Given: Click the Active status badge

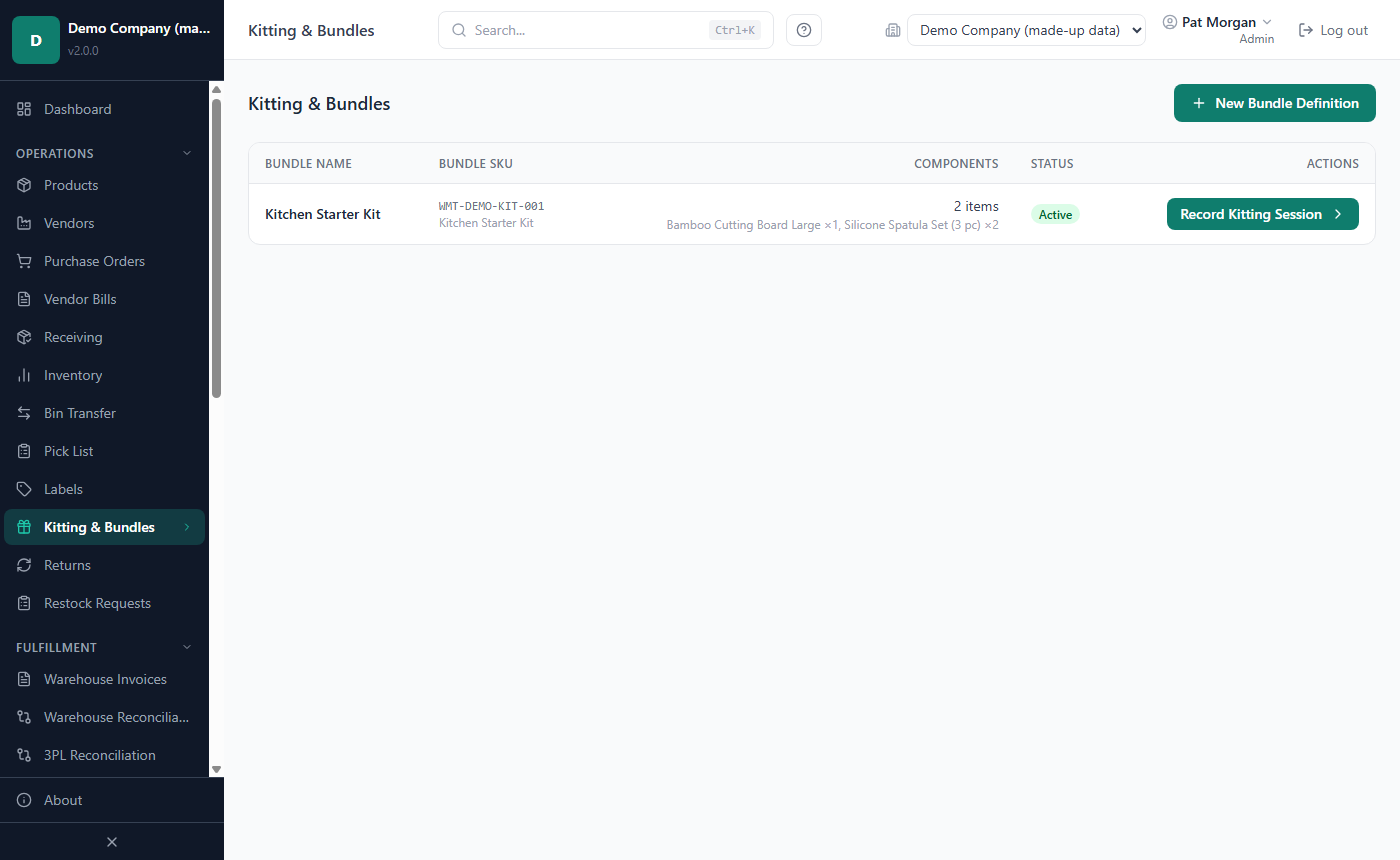Looking at the screenshot, I should tap(1055, 214).
